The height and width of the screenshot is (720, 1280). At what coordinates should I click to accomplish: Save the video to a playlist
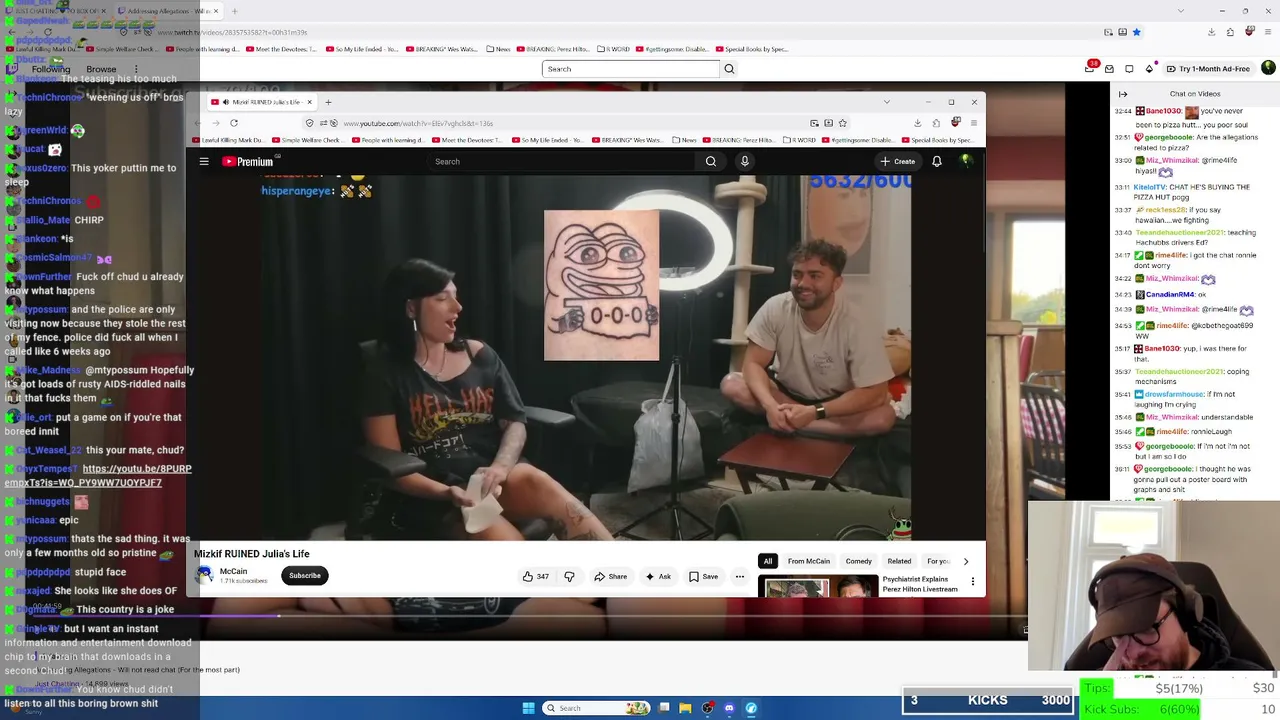[x=703, y=576]
